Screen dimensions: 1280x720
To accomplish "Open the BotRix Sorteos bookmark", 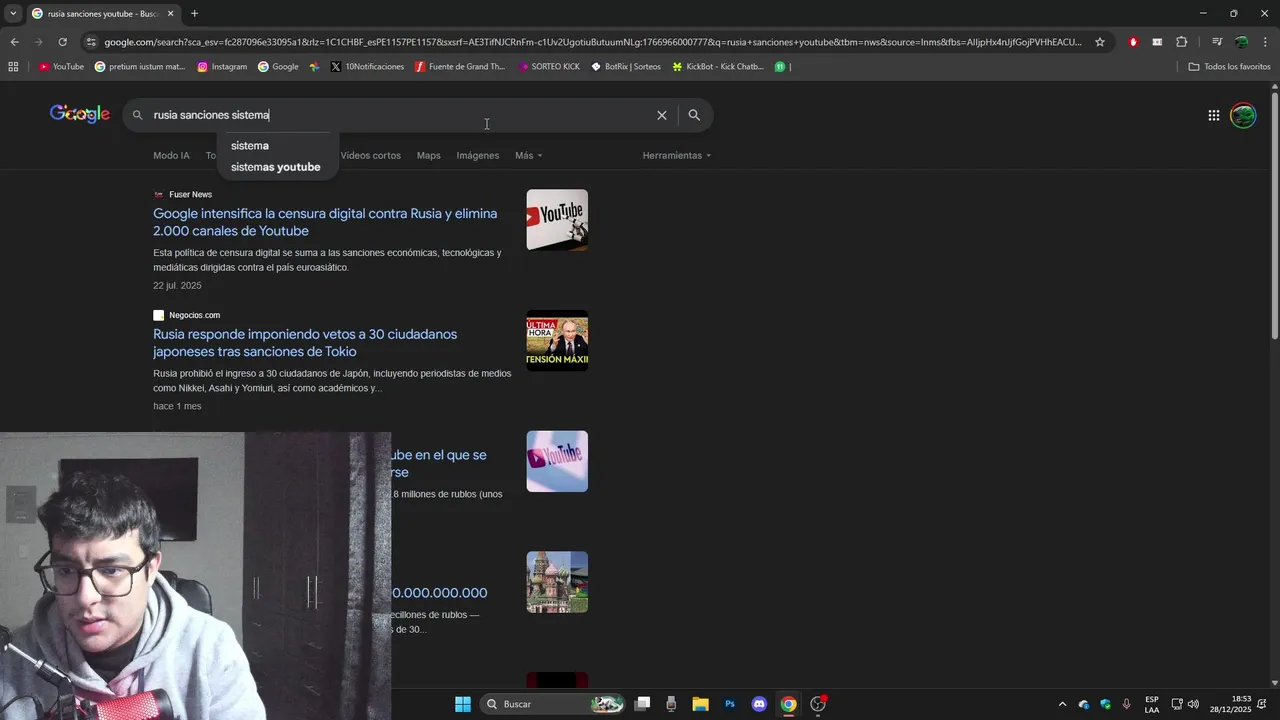I will pyautogui.click(x=626, y=67).
